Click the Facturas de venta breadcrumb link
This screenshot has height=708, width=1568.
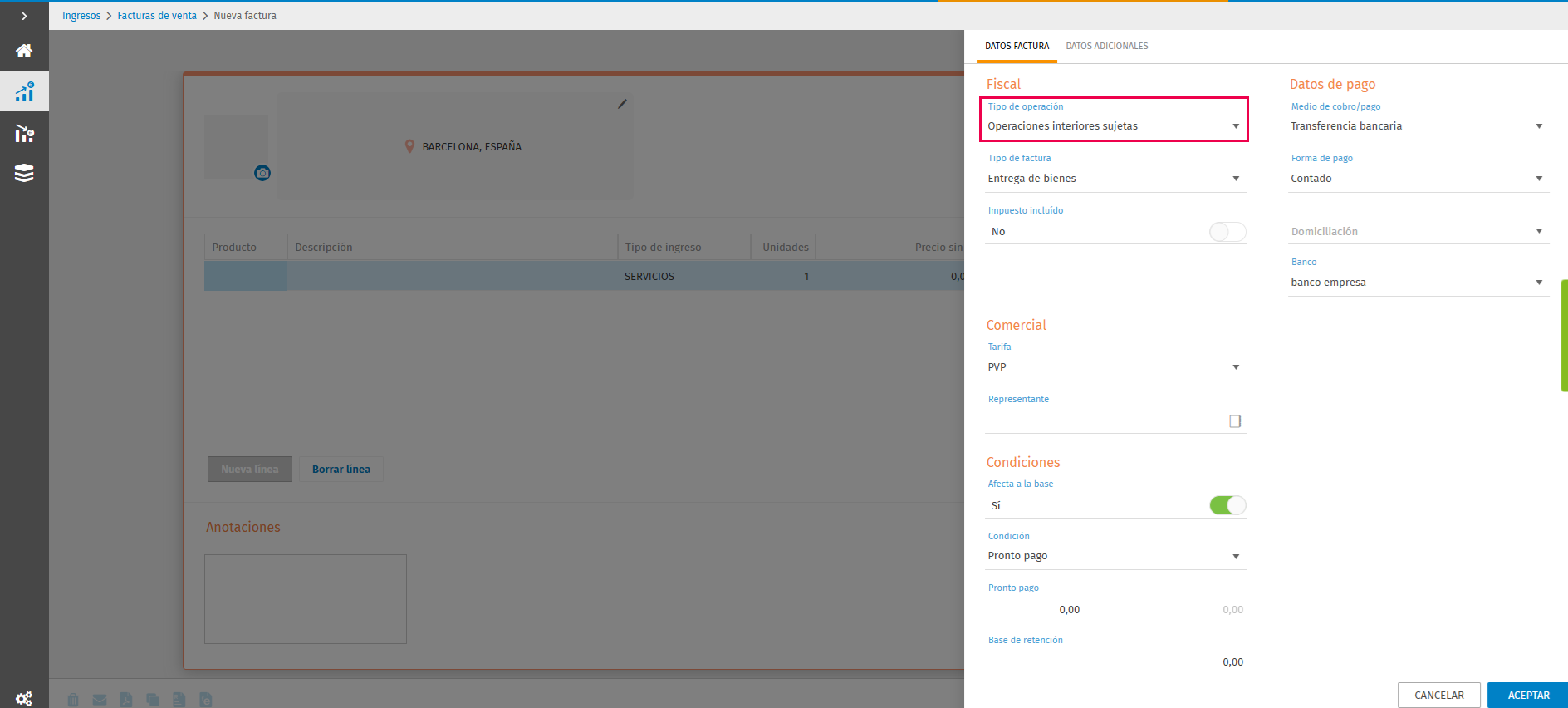pos(157,16)
